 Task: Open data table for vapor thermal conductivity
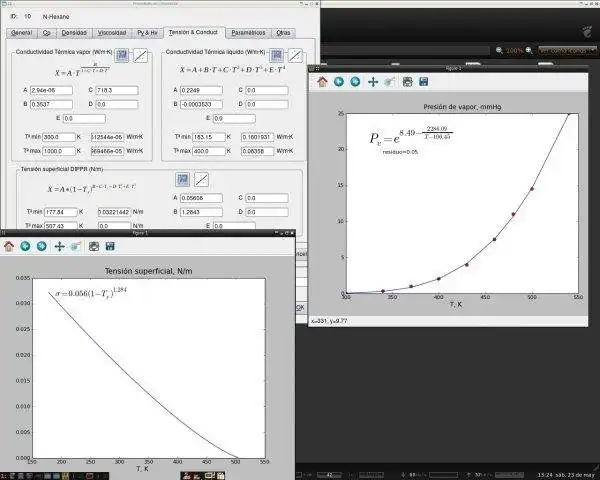122,56
